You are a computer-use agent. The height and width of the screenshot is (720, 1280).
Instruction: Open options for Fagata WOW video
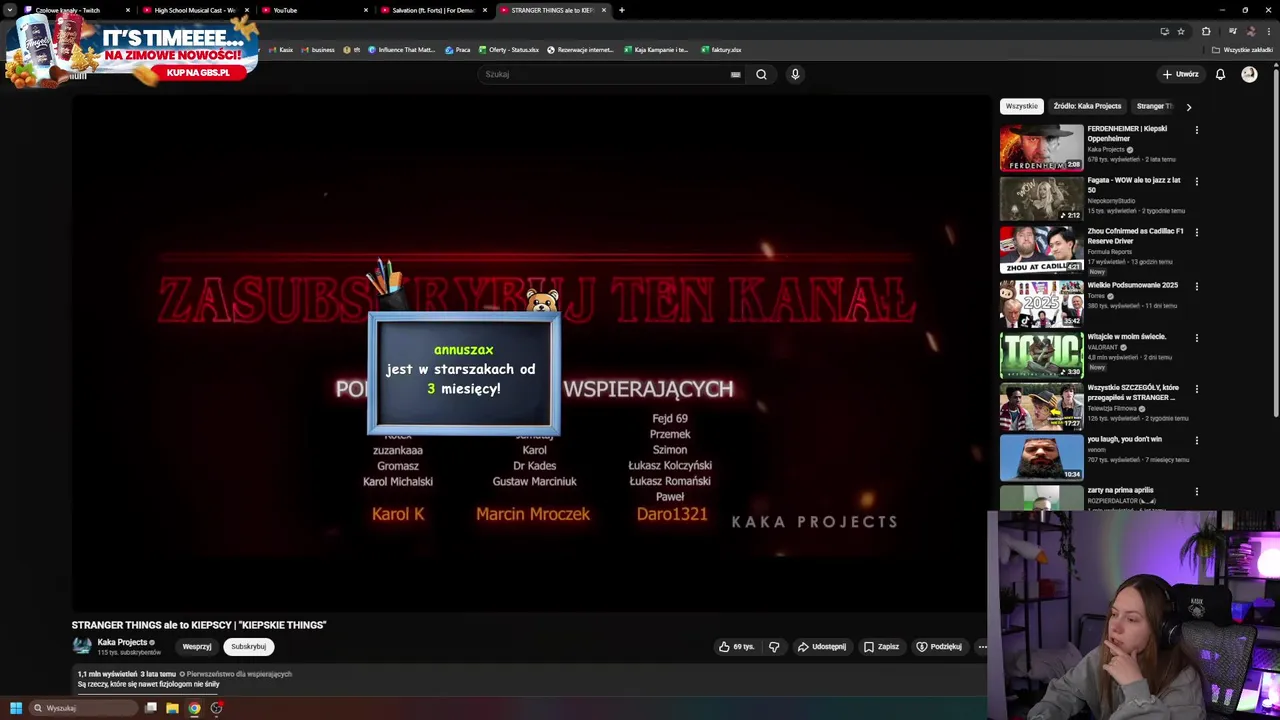click(x=1196, y=181)
